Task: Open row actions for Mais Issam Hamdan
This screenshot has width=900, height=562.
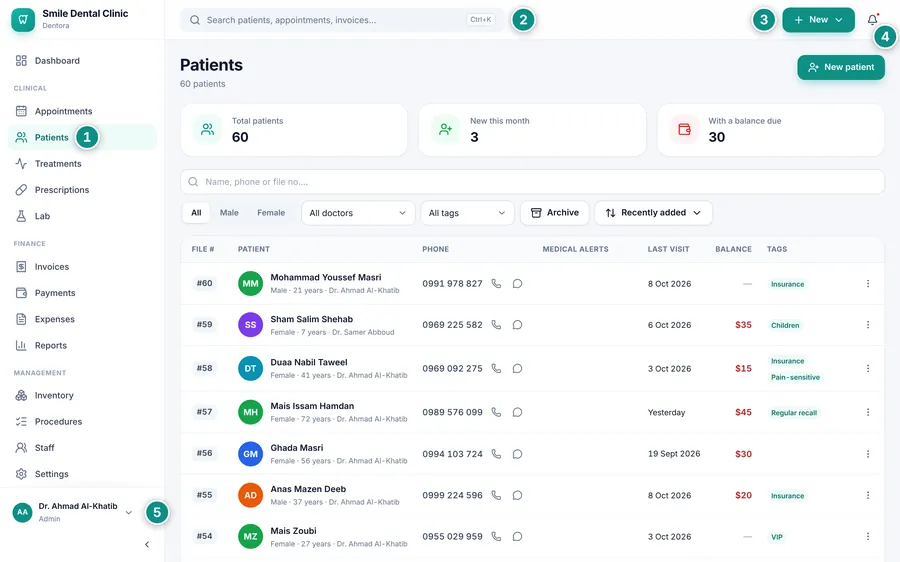Action: tap(868, 412)
